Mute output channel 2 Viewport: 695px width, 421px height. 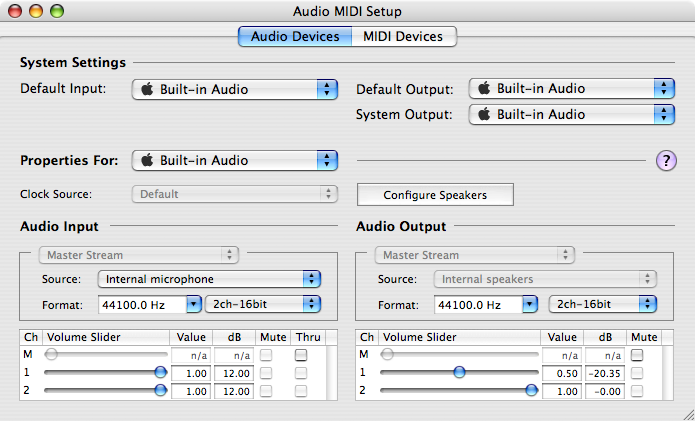637,391
